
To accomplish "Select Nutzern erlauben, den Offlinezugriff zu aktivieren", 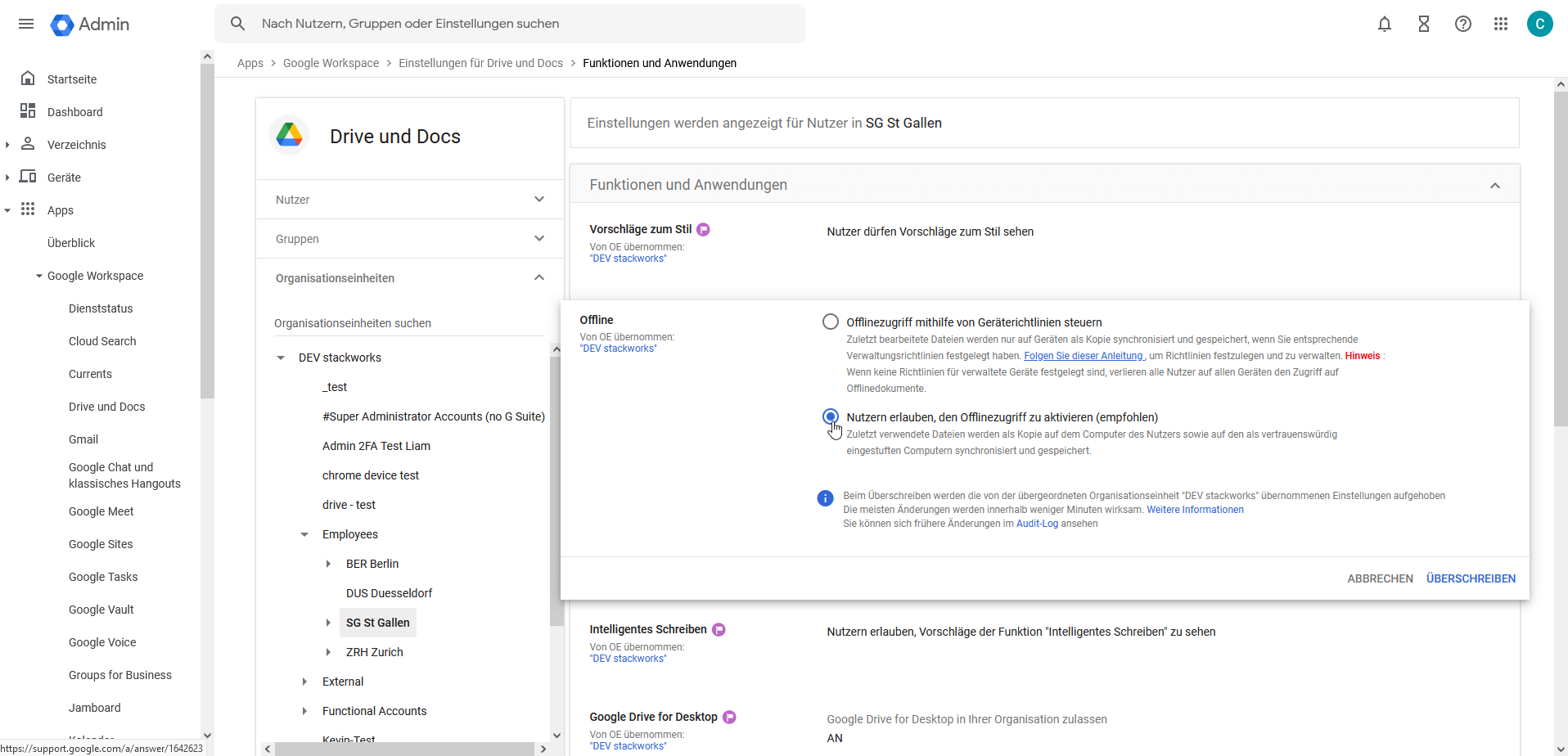I will click(831, 416).
